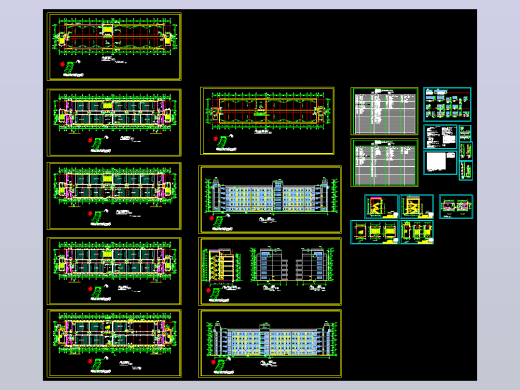Open the rear elevation sheet below the side elevations
Image resolution: width=520 pixels, height=390 pixels.
[270, 343]
